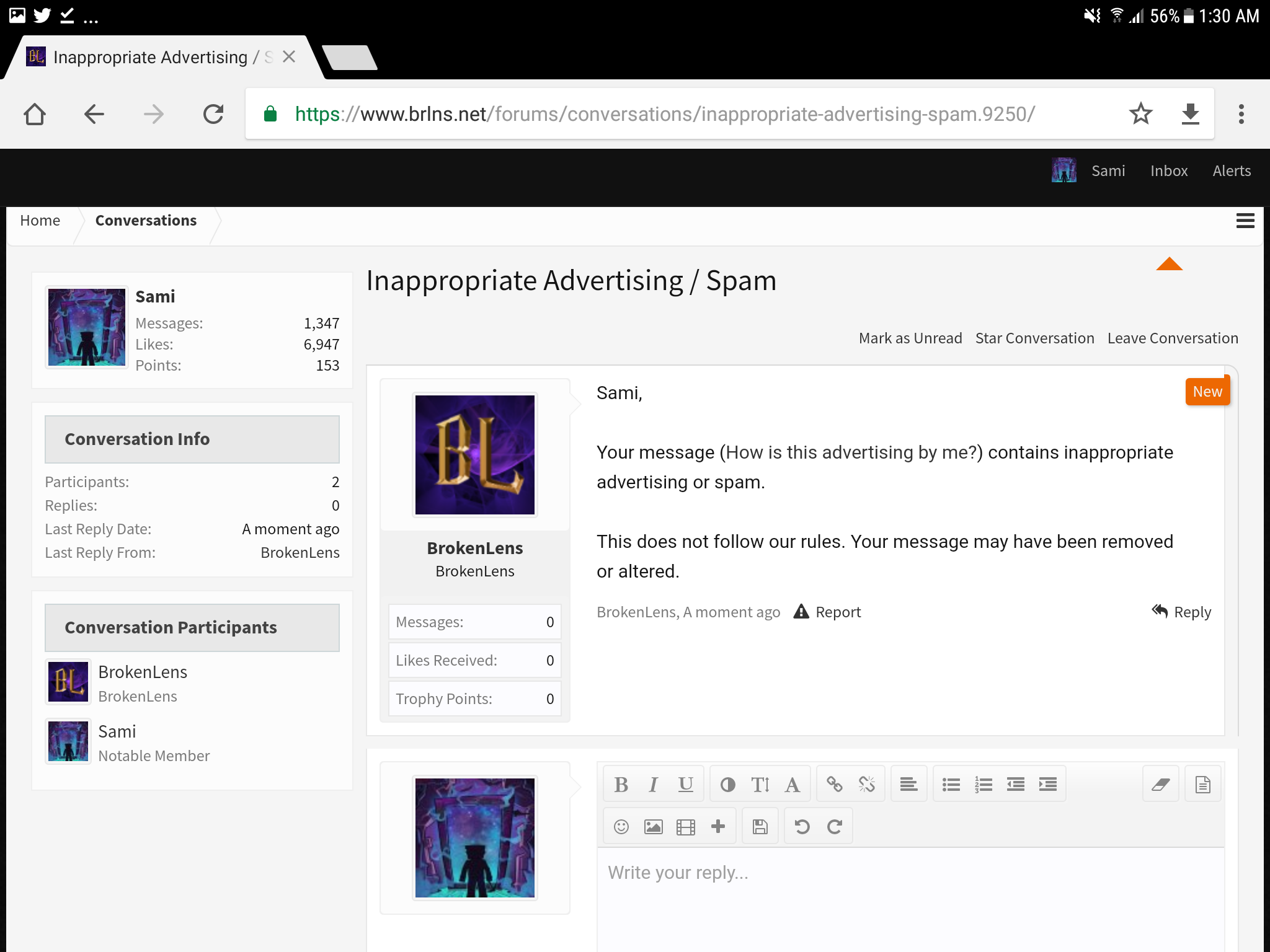Open Sami header avatar
Screen dimensions: 1270x952
click(x=1064, y=170)
